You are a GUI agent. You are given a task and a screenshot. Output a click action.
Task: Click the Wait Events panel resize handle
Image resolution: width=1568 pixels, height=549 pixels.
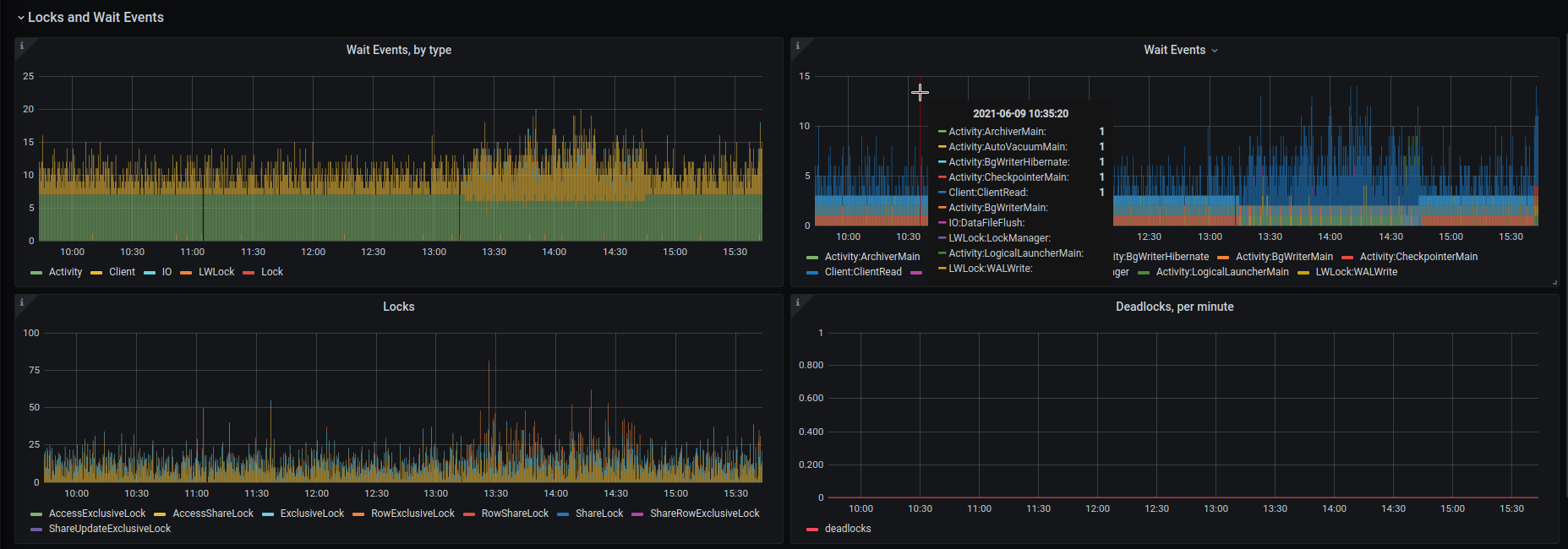pyautogui.click(x=1554, y=282)
